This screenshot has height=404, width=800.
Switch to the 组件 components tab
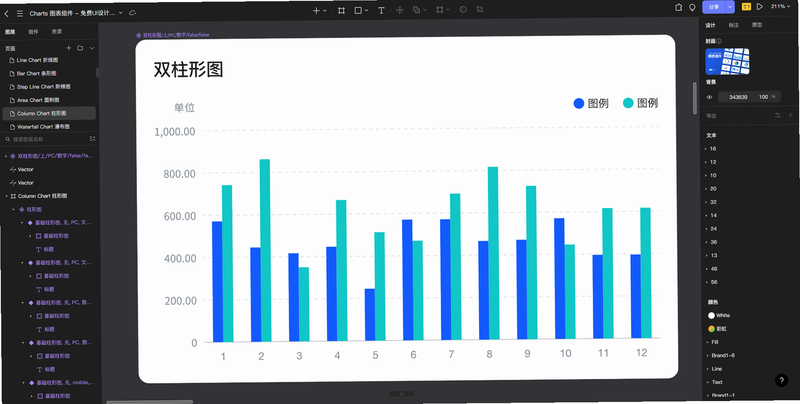click(x=33, y=32)
